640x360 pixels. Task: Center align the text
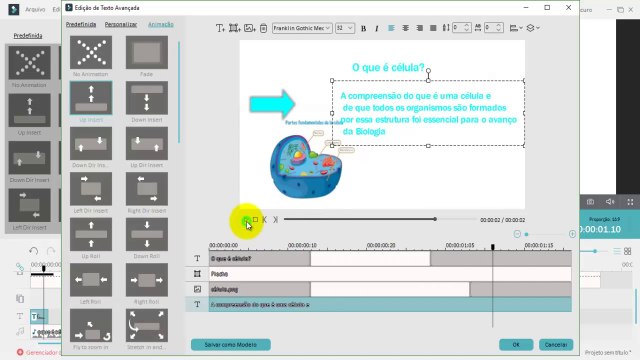pos(405,28)
